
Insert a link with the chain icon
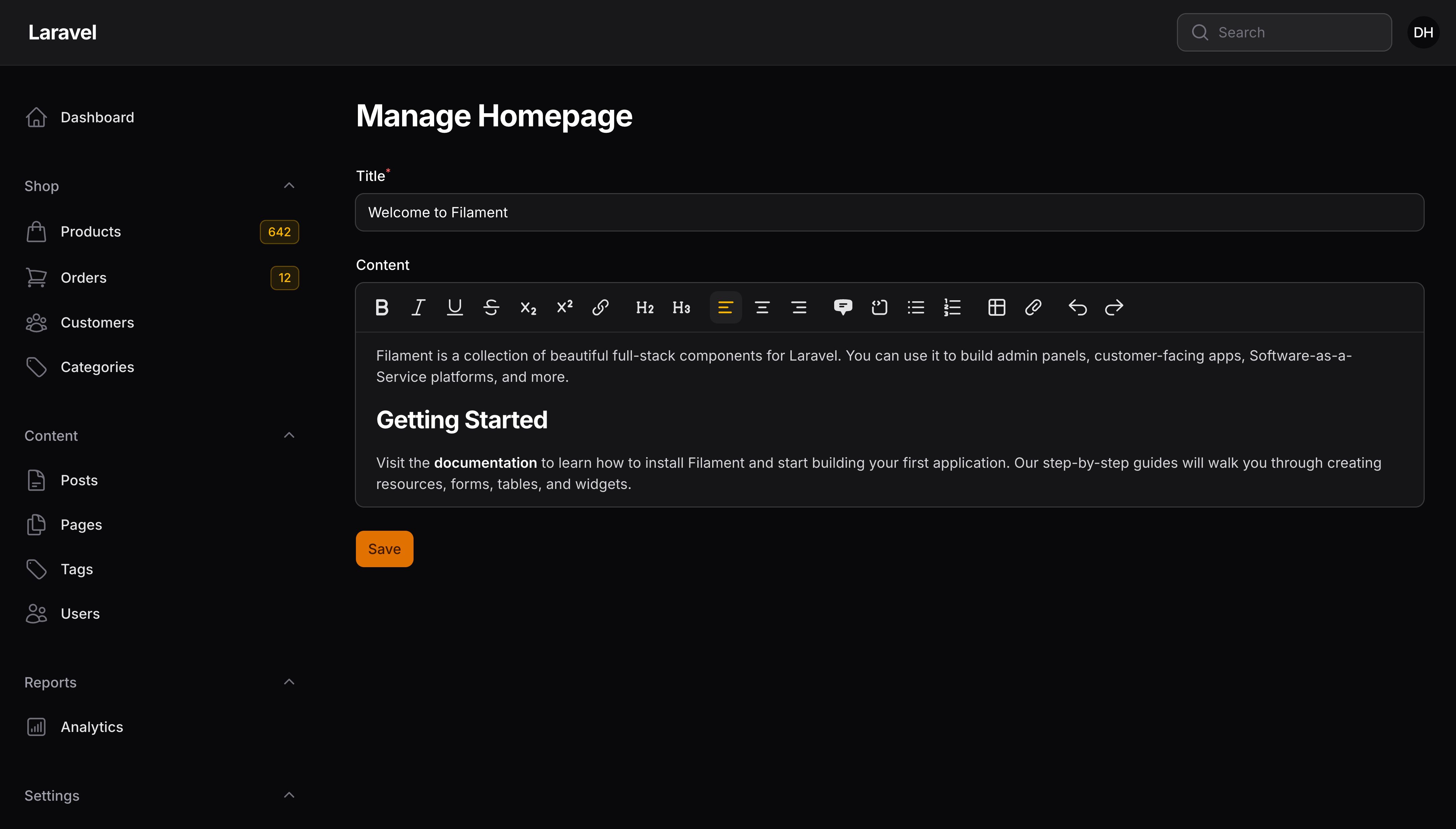(600, 307)
